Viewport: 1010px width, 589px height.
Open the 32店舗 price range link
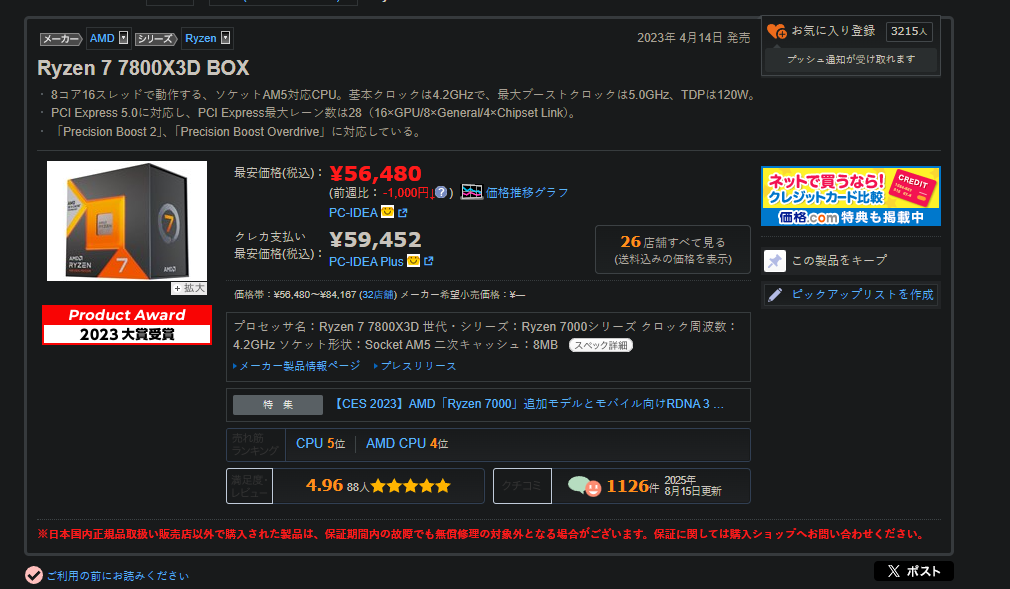click(x=378, y=294)
